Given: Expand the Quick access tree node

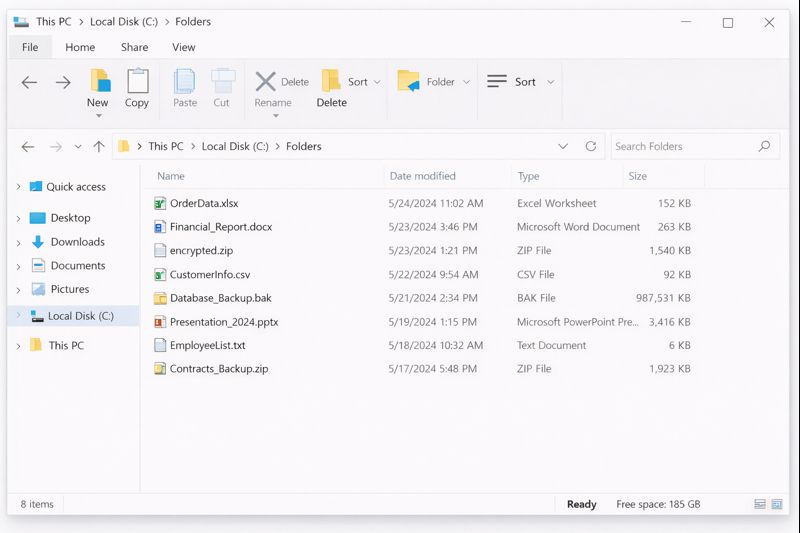Looking at the screenshot, I should (19, 187).
